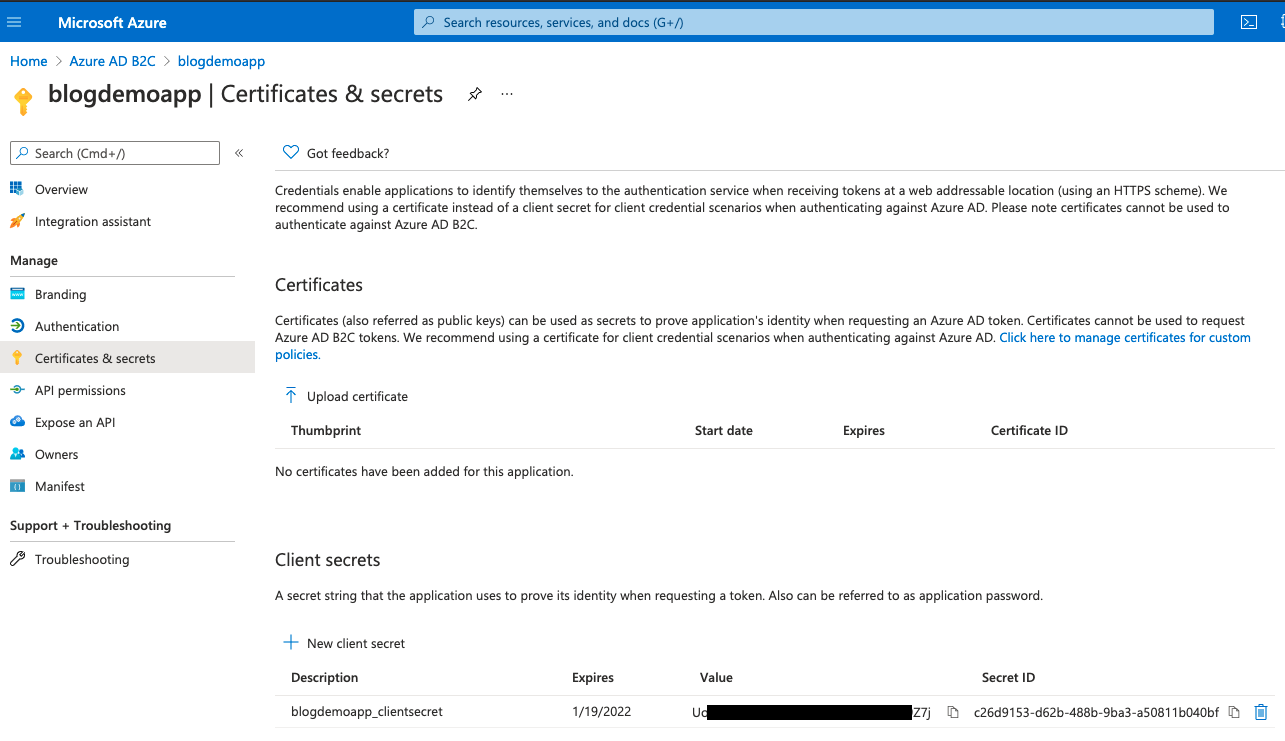Select the blogdemoapp_clientsecret description cell
The height and width of the screenshot is (741, 1285).
367,712
